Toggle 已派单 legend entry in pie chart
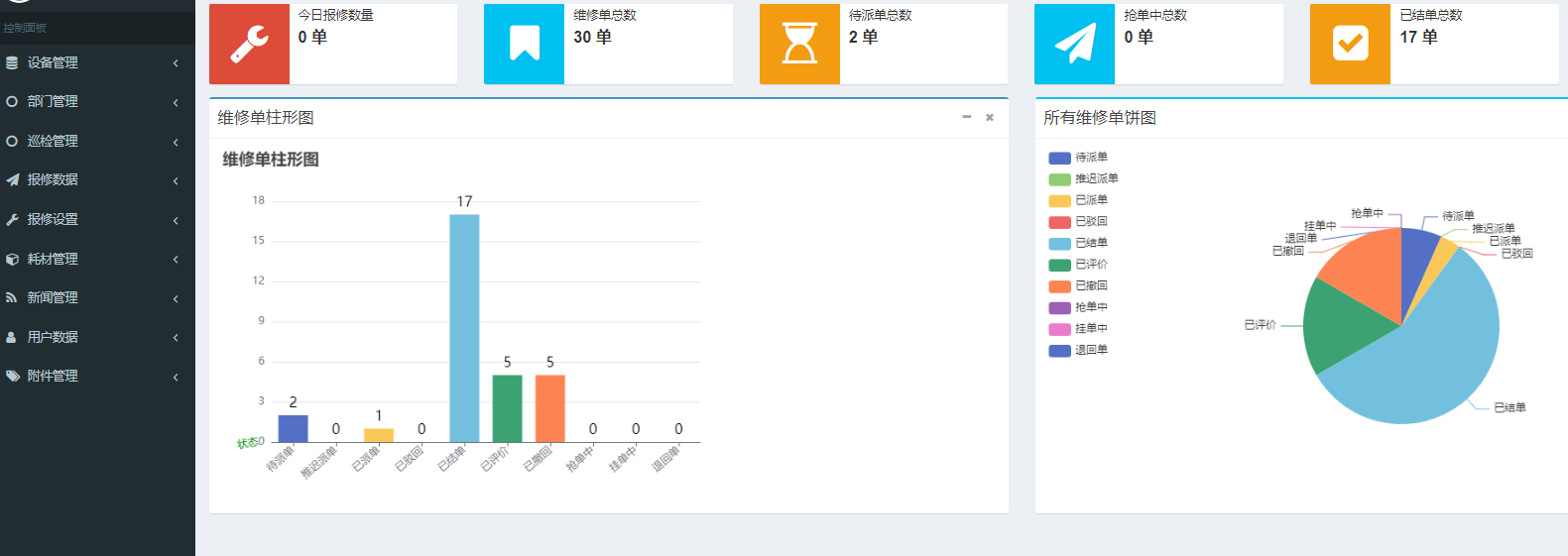Screen dimensions: 1568x556 pyautogui.click(x=1078, y=200)
